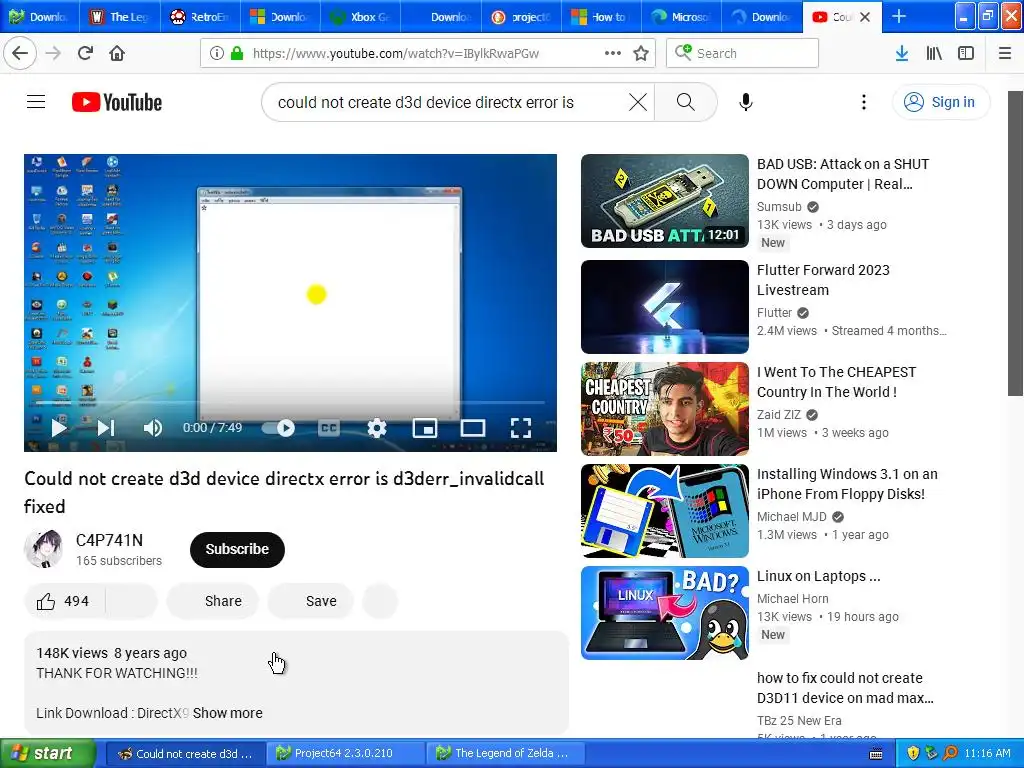
Task: Toggle the autoplay switch in player
Action: tap(279, 428)
